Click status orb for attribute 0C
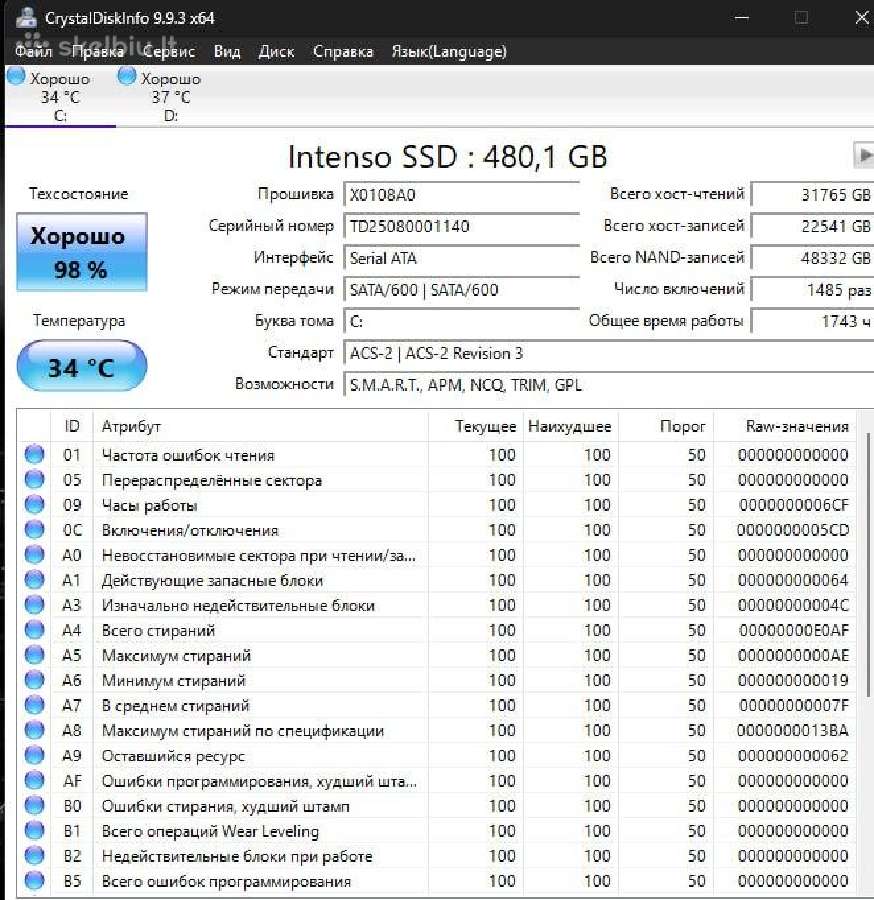This screenshot has width=874, height=900. [x=34, y=529]
